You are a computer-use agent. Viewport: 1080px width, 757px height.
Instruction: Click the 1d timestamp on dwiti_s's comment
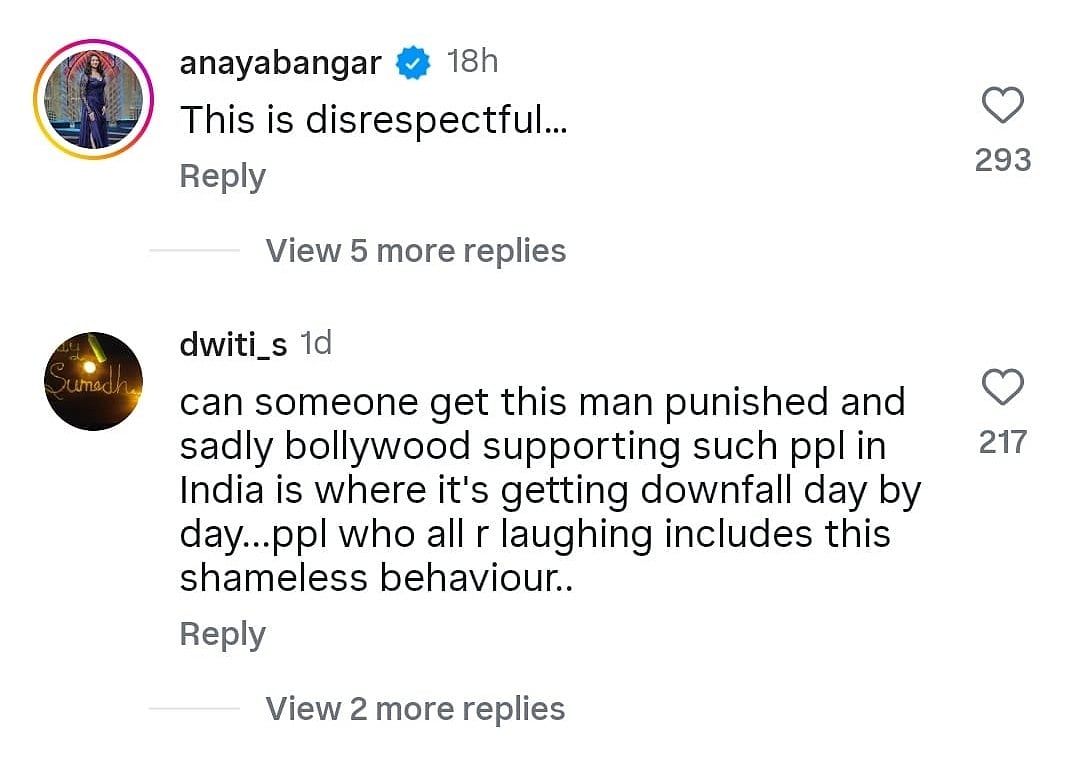coord(316,343)
